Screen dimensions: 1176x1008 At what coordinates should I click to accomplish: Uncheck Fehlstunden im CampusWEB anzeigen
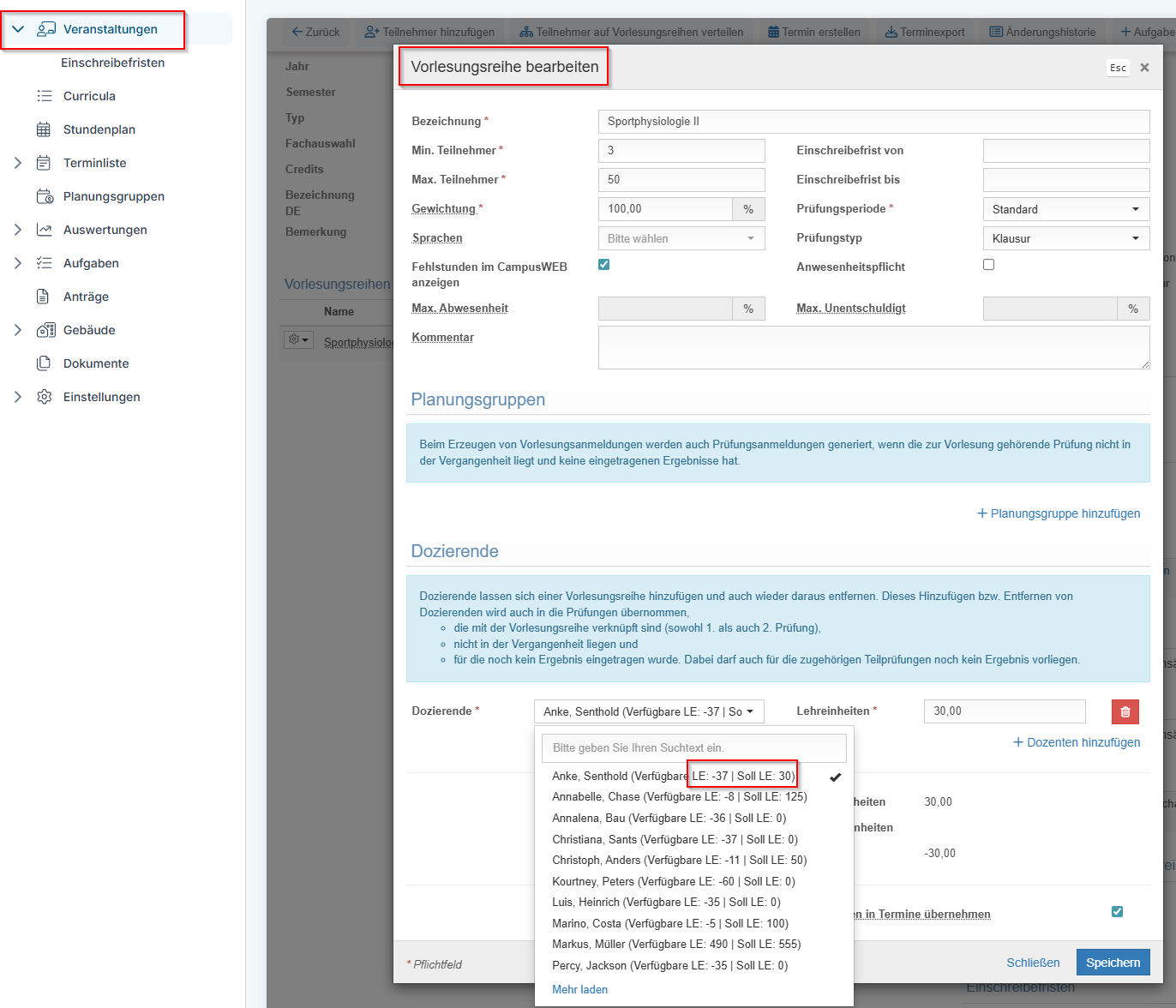click(x=603, y=264)
